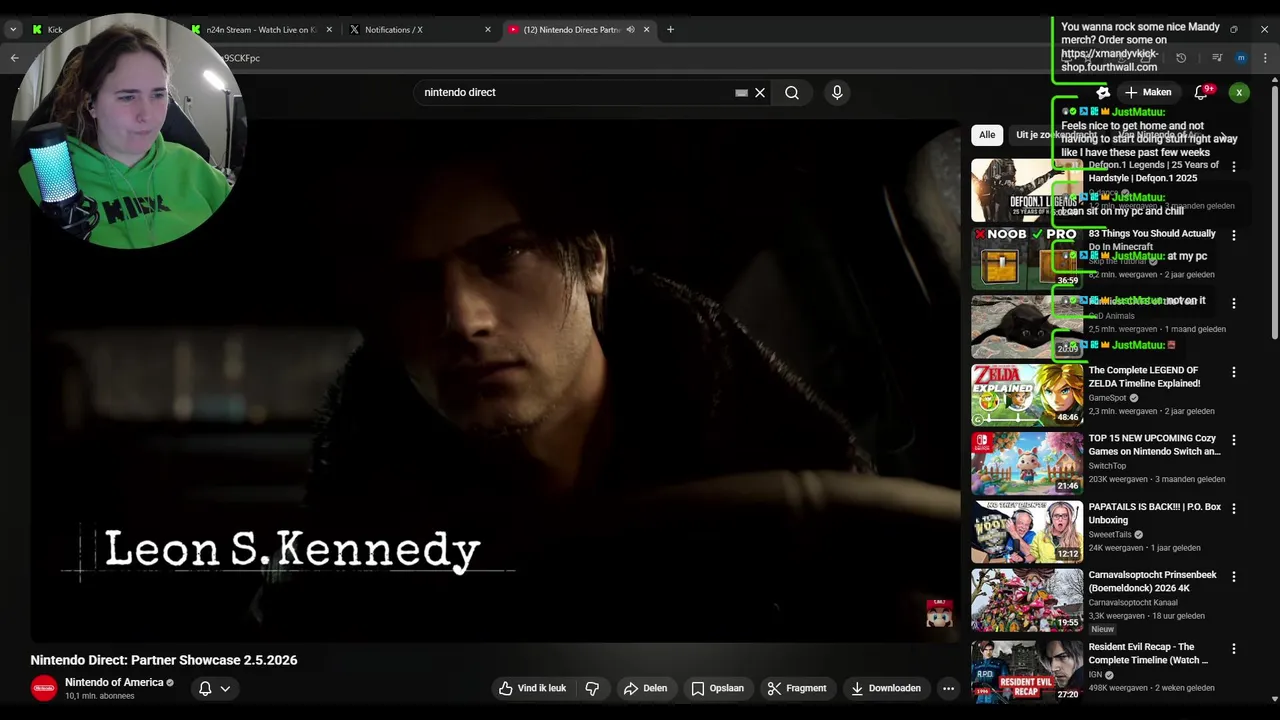The width and height of the screenshot is (1280, 720).
Task: Start voice search with the microphone icon
Action: pyautogui.click(x=837, y=92)
